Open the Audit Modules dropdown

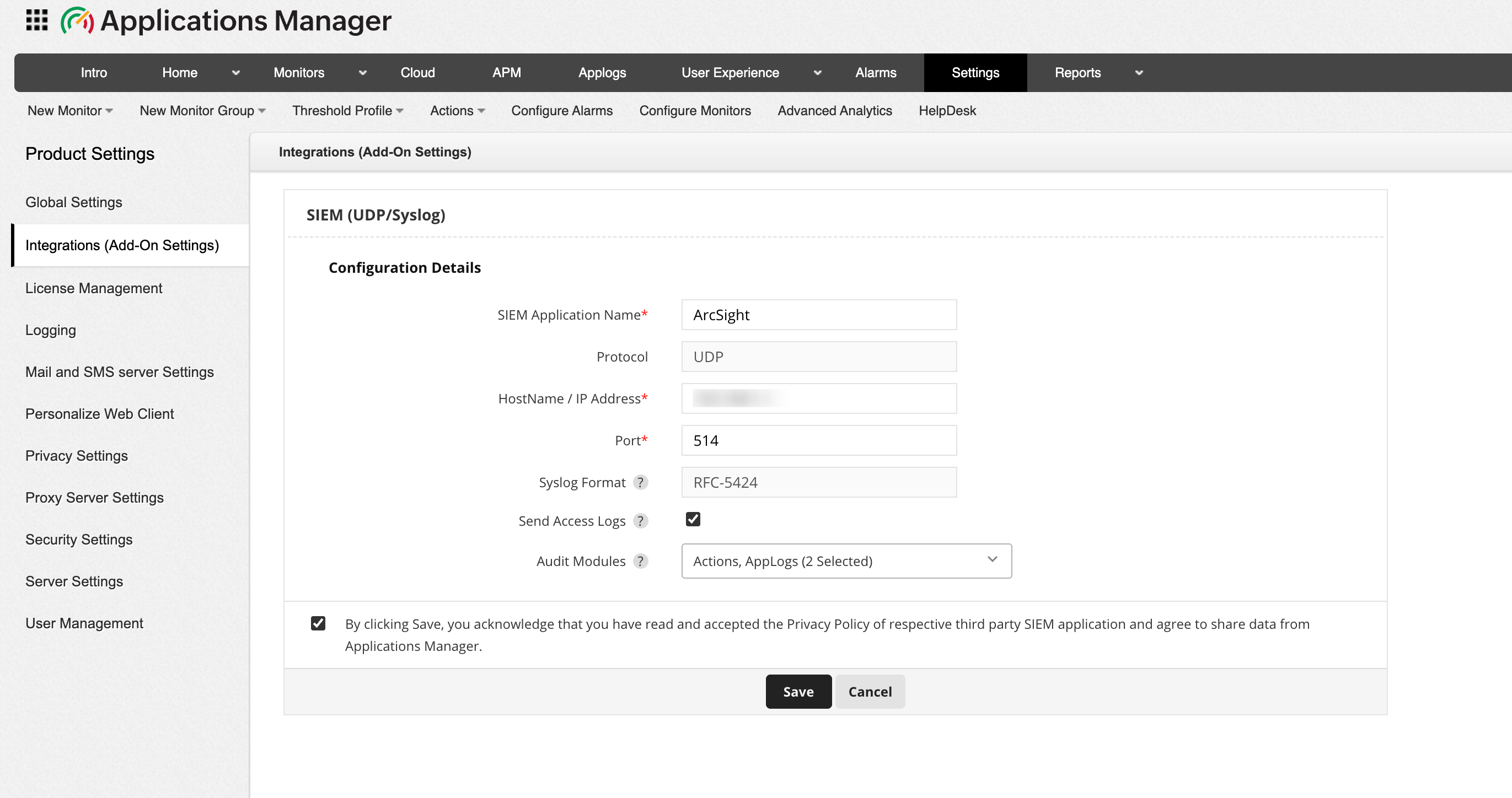pyautogui.click(x=846, y=561)
